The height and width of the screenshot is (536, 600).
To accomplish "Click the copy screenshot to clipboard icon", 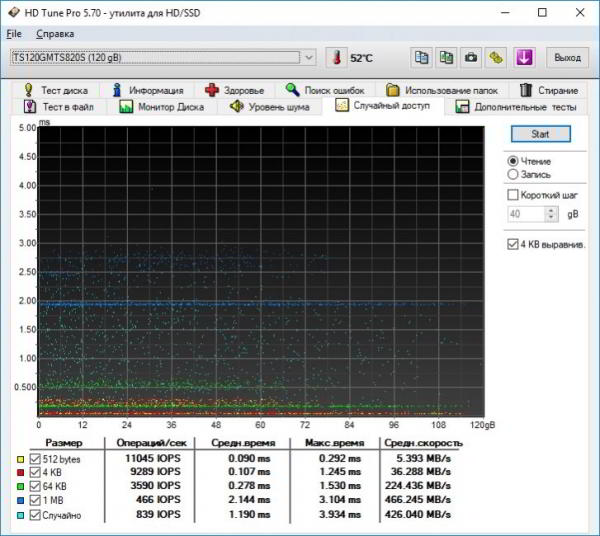I will pos(446,58).
